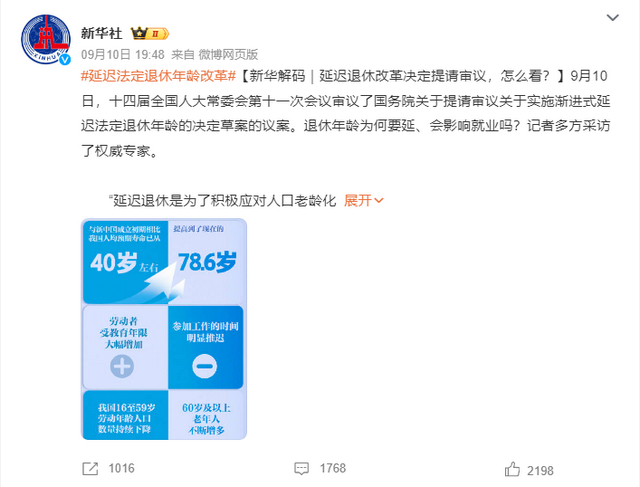Open the infographic image thumbnail
The width and height of the screenshot is (640, 487).
click(164, 329)
